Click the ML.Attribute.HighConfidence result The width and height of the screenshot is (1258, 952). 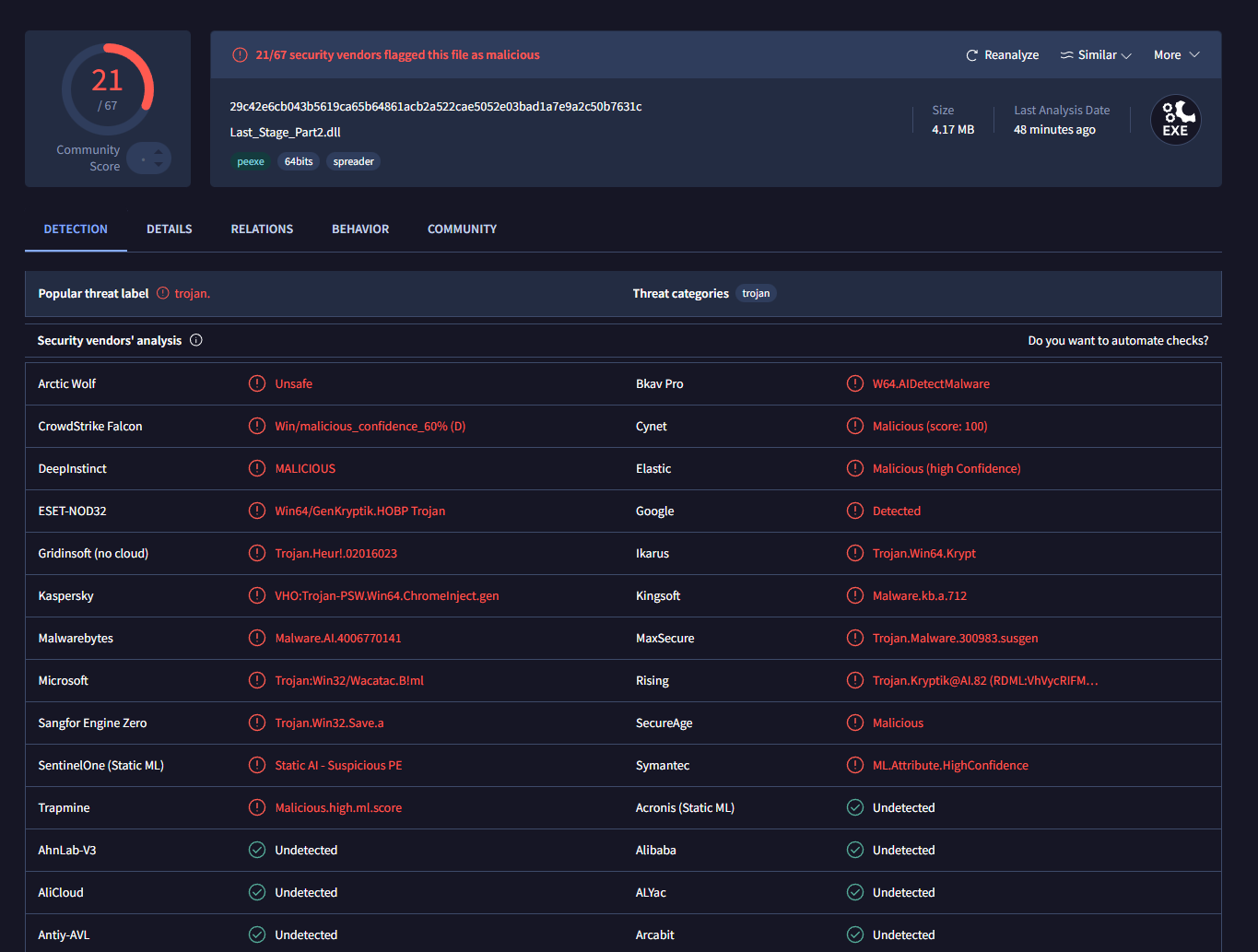click(x=950, y=765)
